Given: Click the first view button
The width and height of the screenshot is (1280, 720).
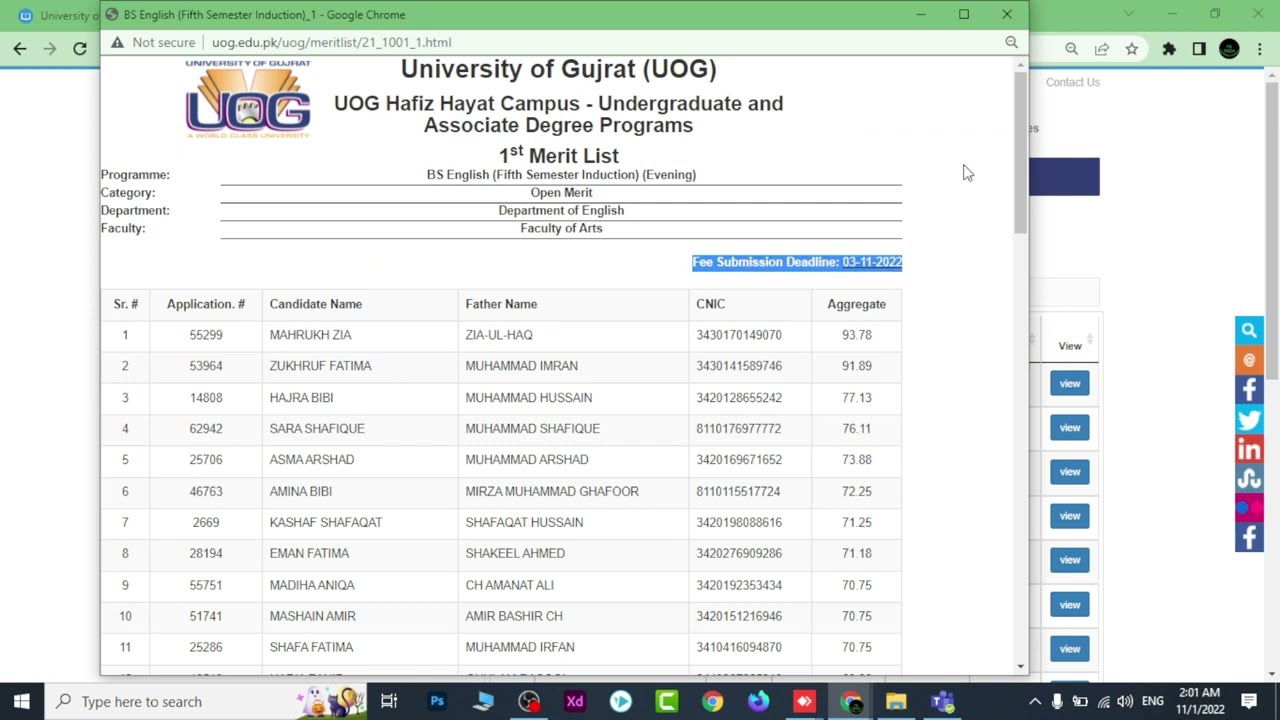Looking at the screenshot, I should pyautogui.click(x=1069, y=383).
